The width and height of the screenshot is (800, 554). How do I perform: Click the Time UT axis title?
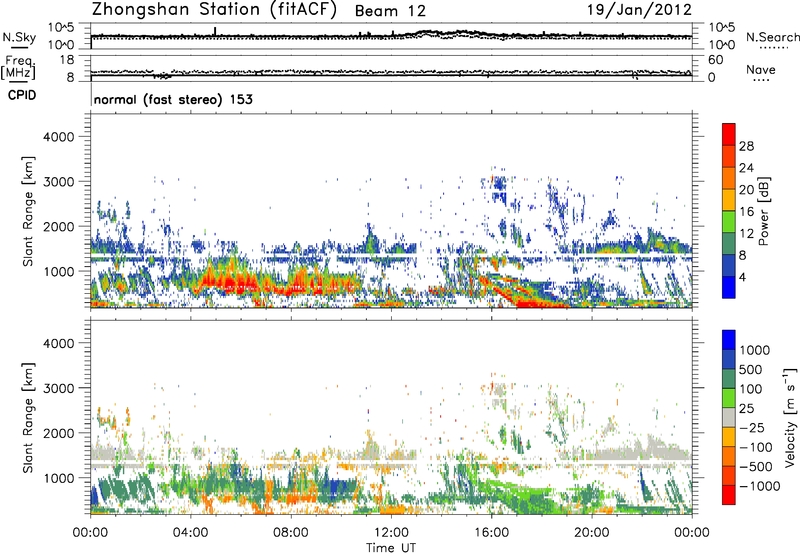click(391, 547)
